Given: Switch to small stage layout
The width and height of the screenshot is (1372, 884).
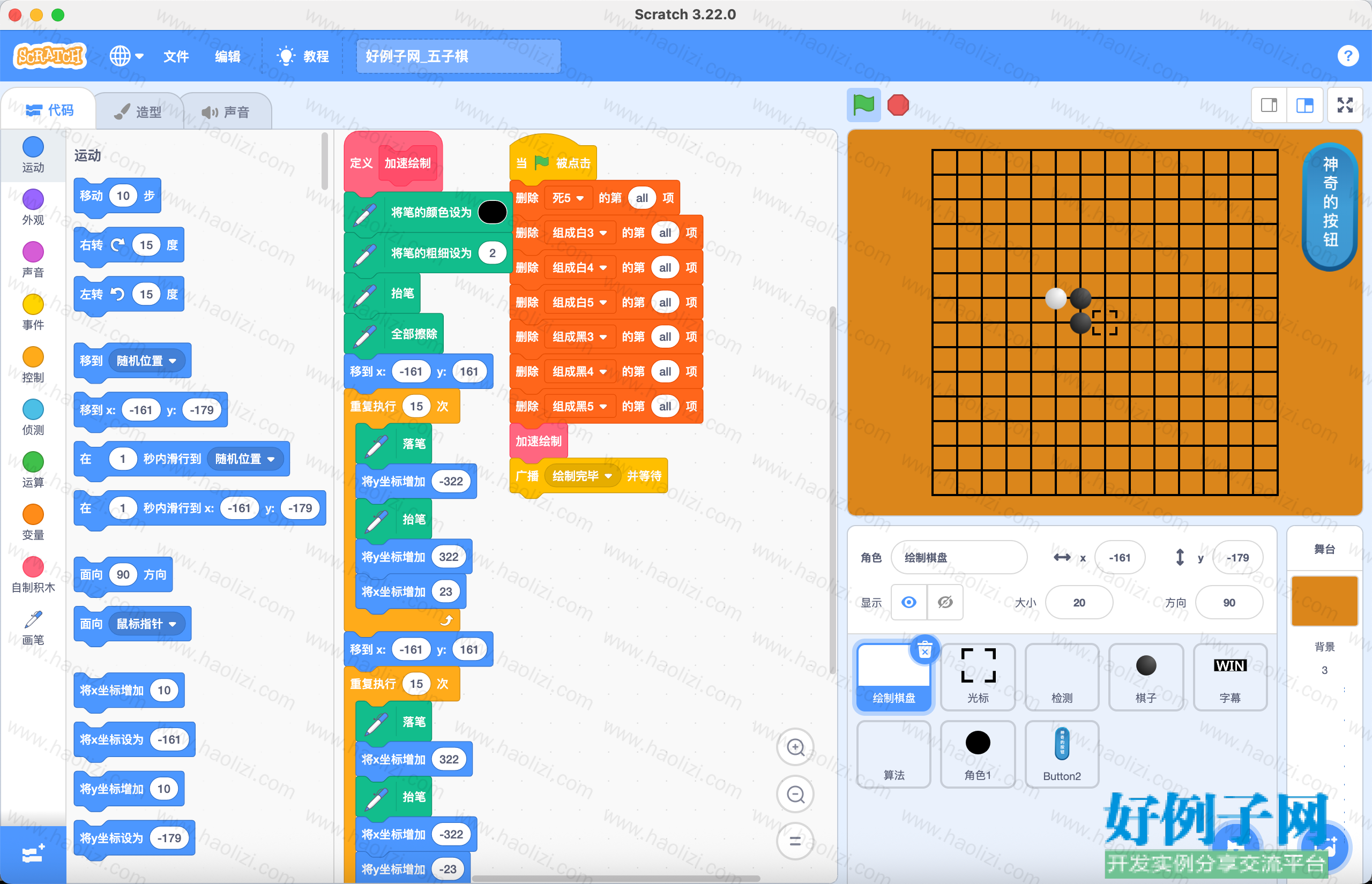Looking at the screenshot, I should (1269, 105).
